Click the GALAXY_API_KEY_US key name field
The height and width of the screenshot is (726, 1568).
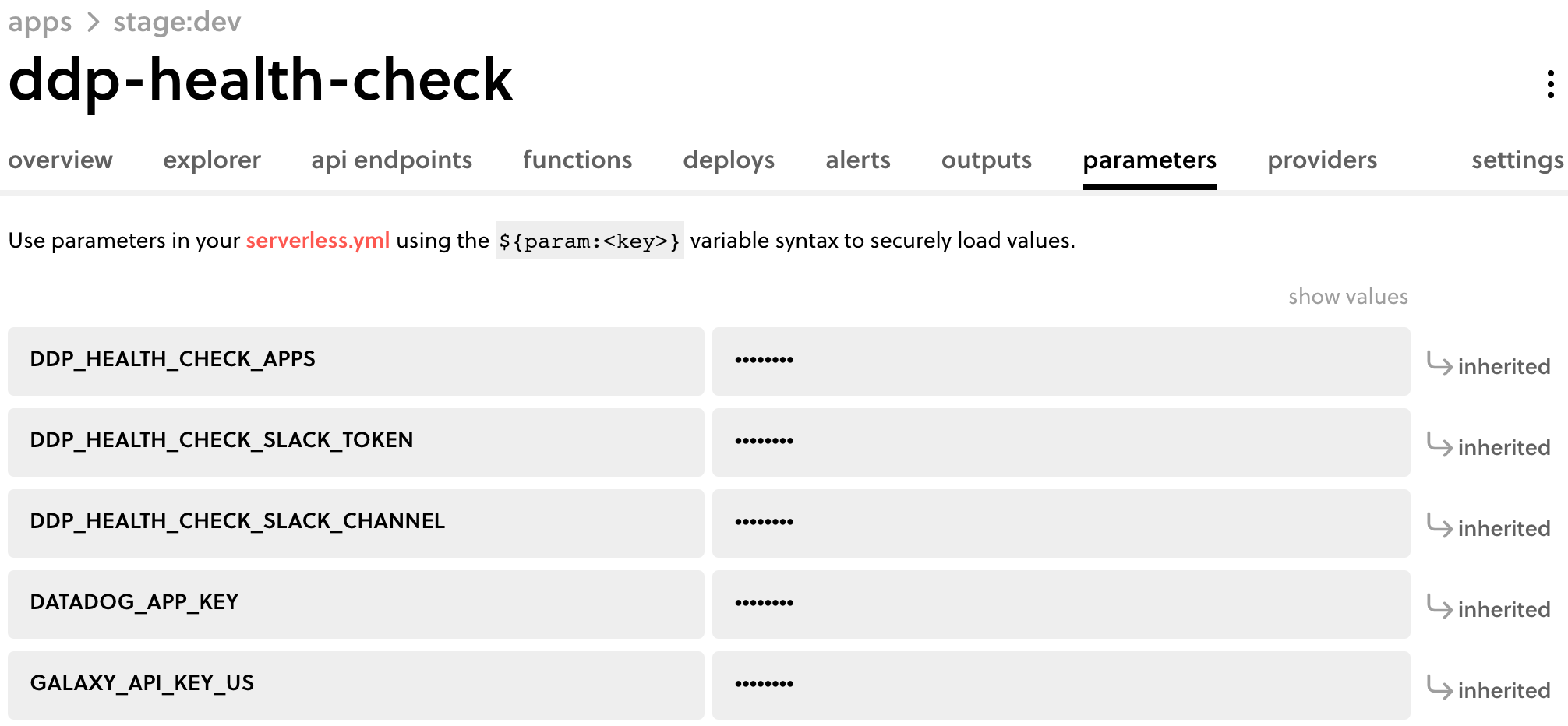tap(355, 685)
